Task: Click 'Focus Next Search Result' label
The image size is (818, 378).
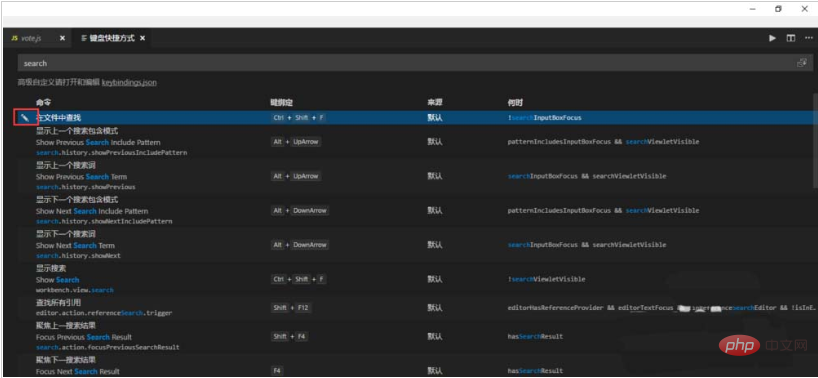Action: coord(78,372)
